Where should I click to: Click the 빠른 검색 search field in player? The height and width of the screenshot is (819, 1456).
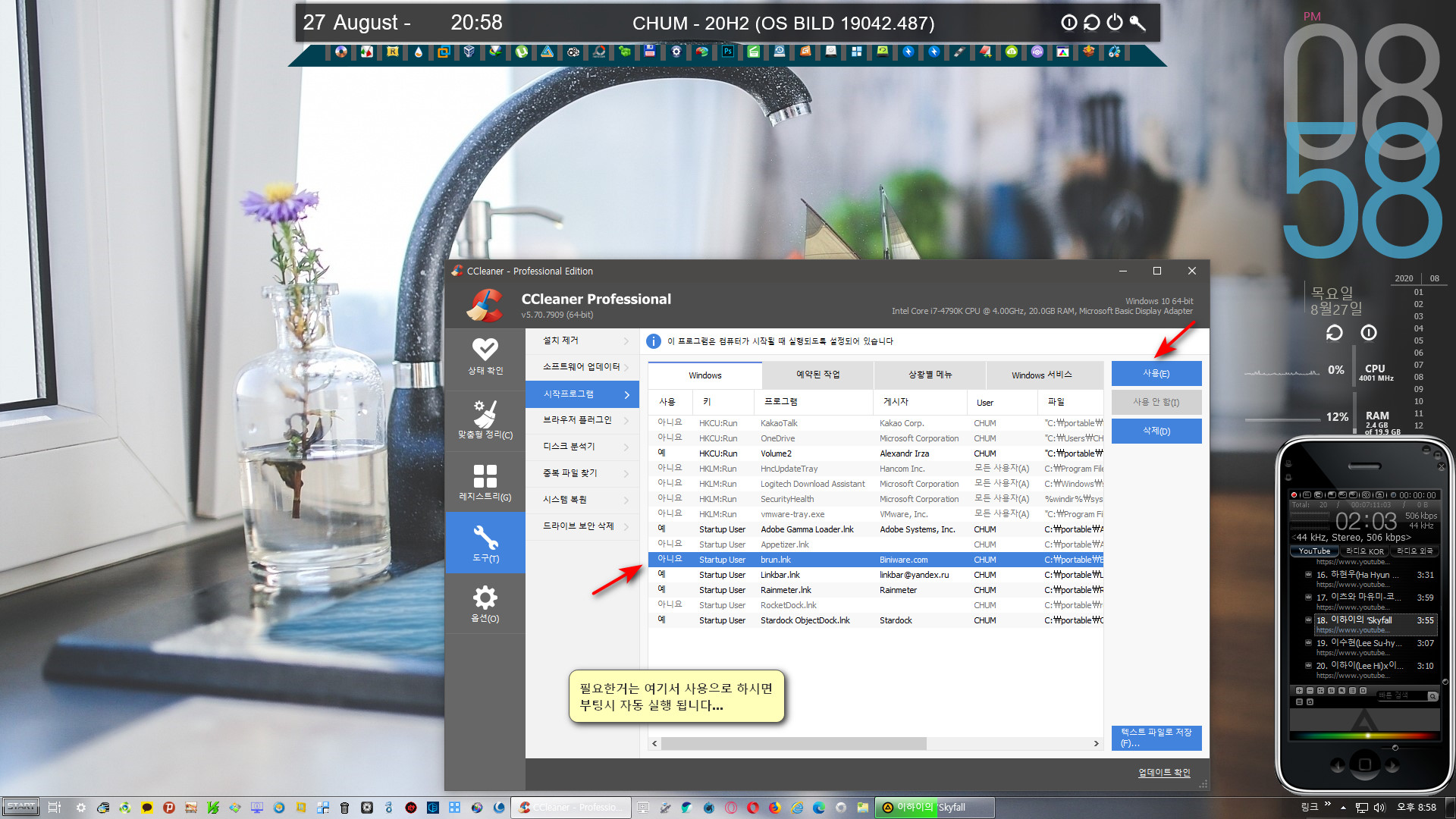click(1401, 695)
